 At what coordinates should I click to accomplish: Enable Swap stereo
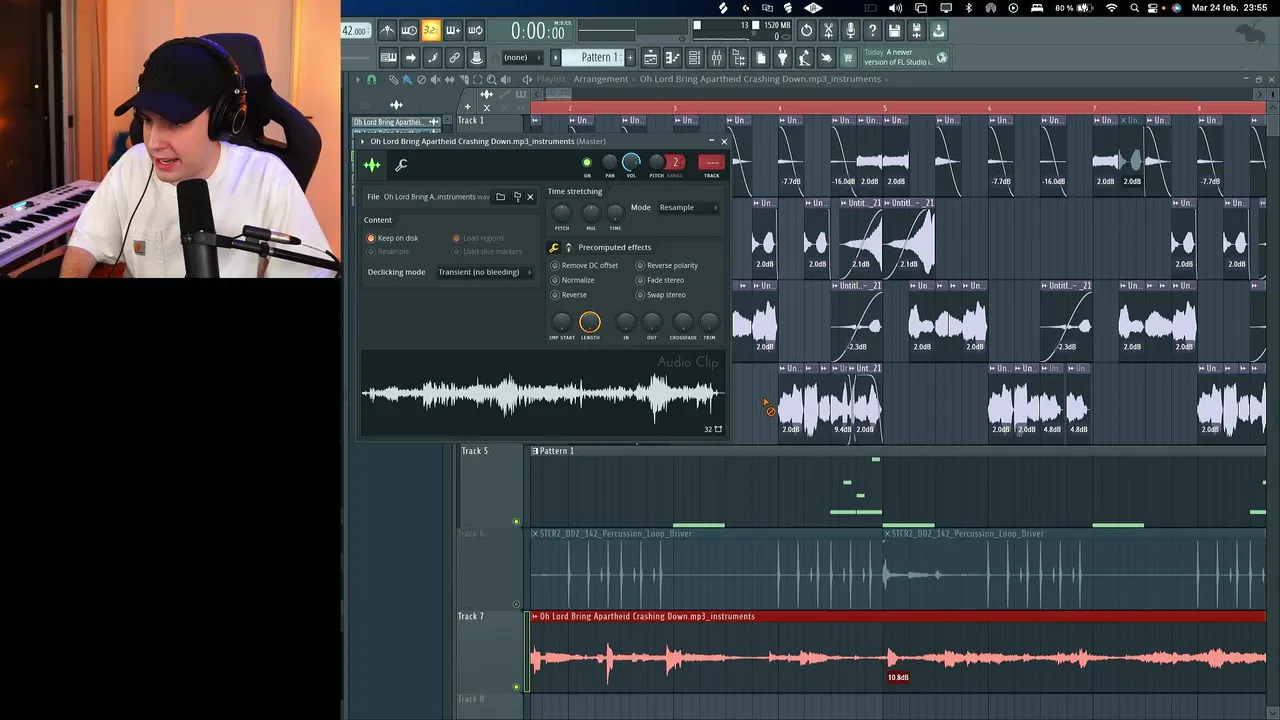(x=661, y=295)
